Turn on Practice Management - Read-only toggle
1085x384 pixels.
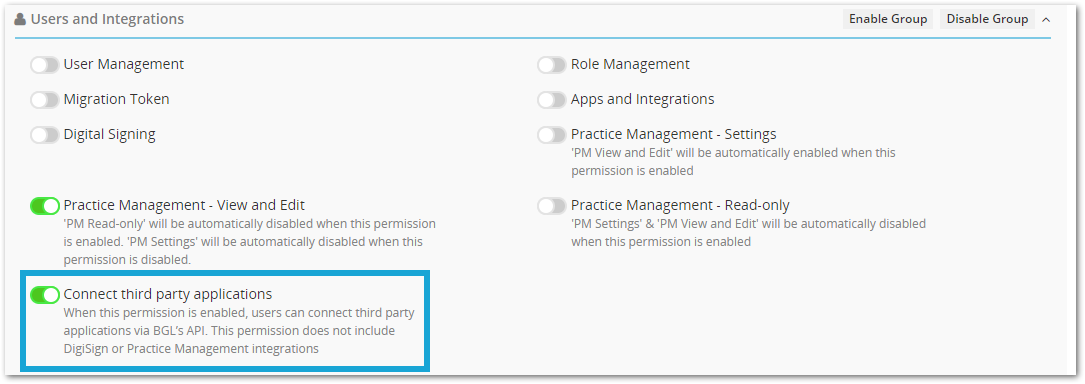tap(552, 206)
